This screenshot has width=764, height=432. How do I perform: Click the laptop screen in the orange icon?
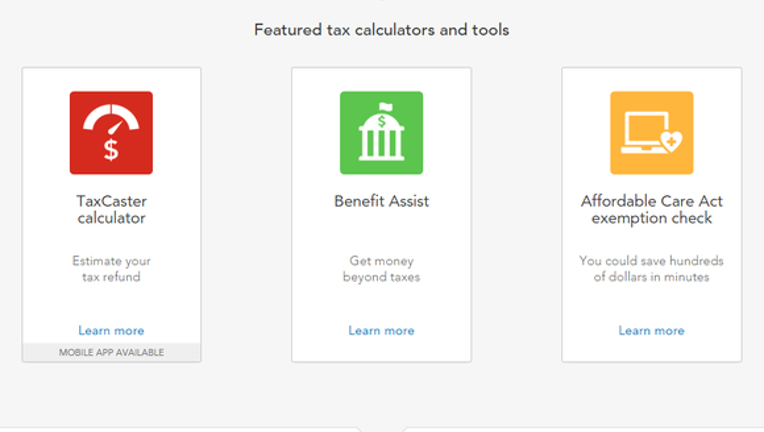pyautogui.click(x=645, y=130)
